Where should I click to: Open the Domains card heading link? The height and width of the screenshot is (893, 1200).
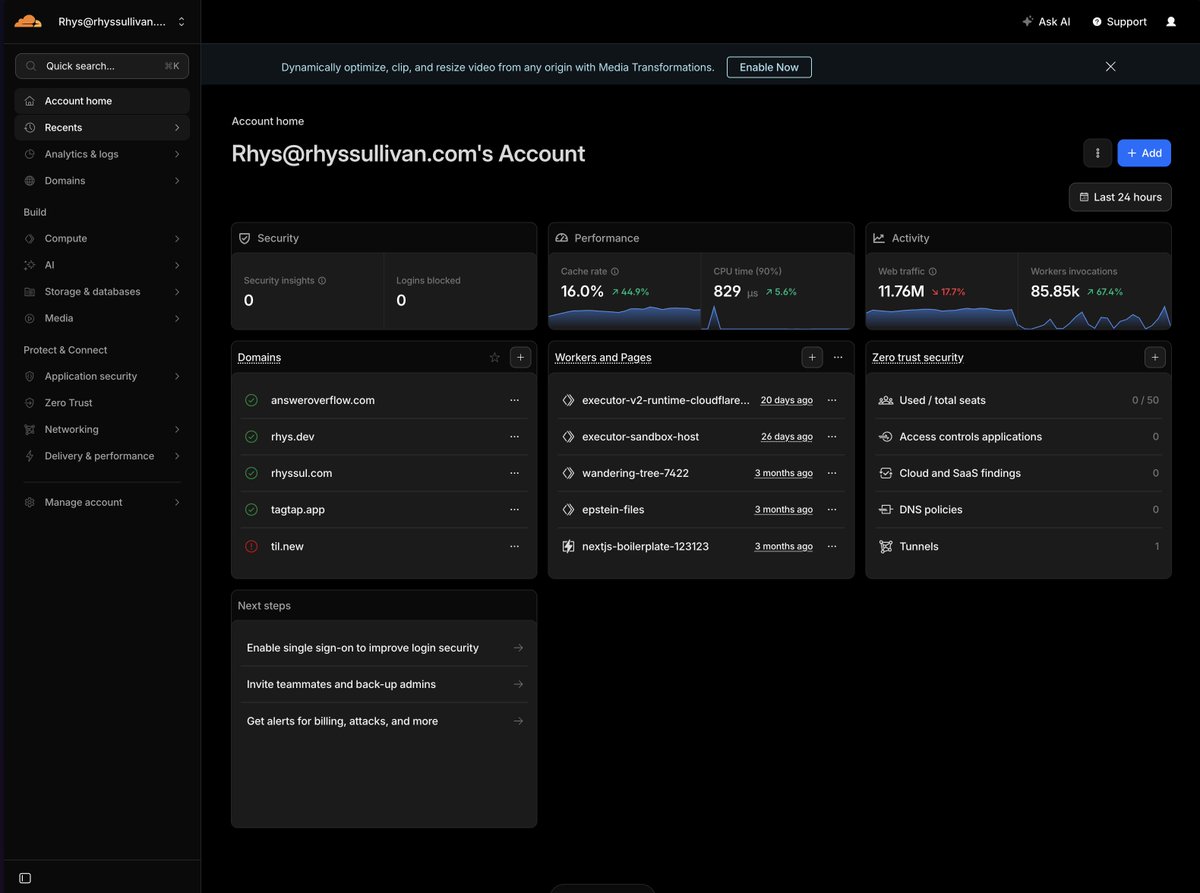pyautogui.click(x=259, y=357)
